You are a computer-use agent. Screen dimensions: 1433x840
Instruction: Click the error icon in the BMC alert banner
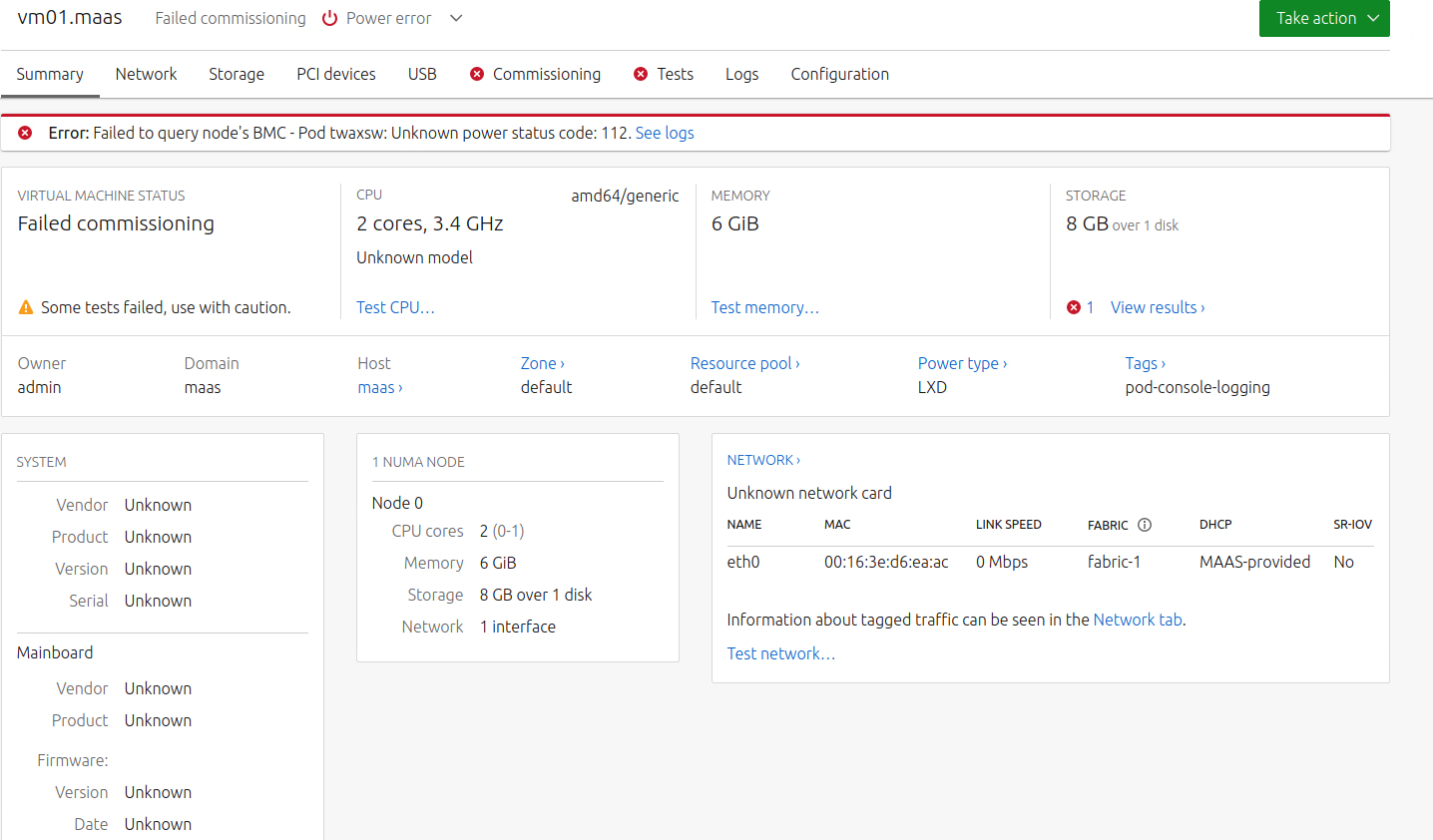pos(25,133)
